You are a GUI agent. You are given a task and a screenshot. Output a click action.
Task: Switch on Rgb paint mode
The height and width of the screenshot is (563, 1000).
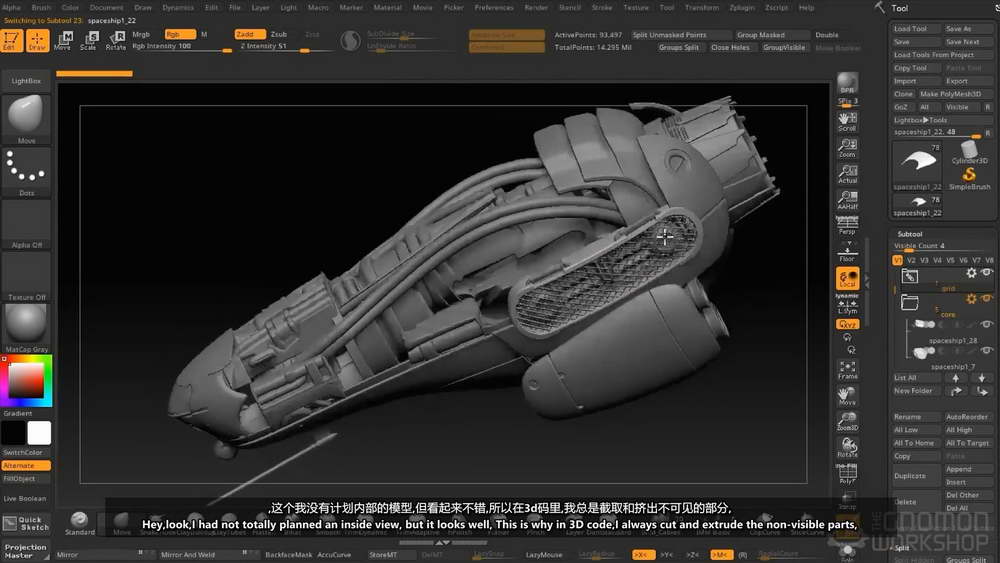[x=180, y=34]
